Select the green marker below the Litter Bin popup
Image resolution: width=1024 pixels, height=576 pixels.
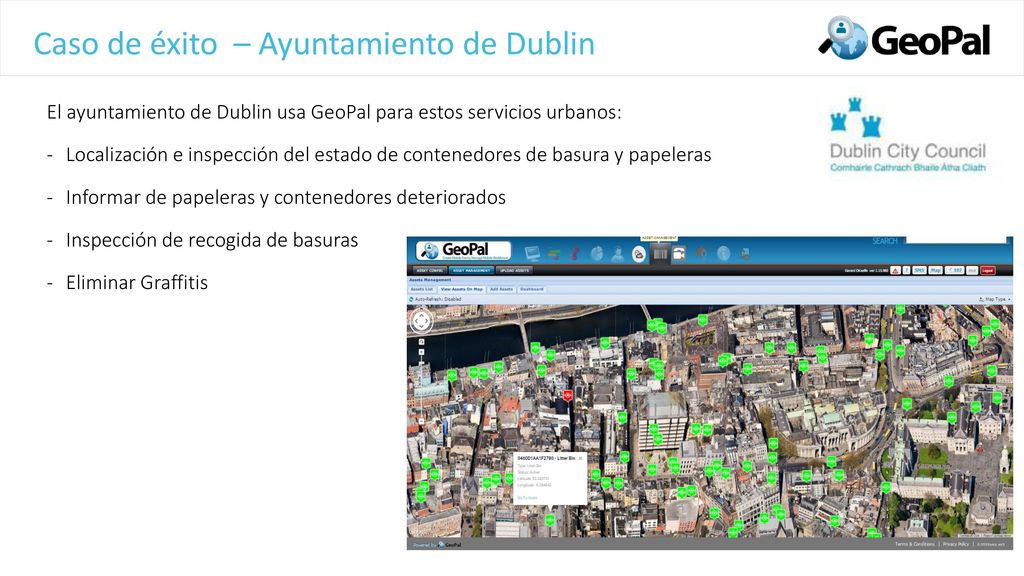coord(550,519)
